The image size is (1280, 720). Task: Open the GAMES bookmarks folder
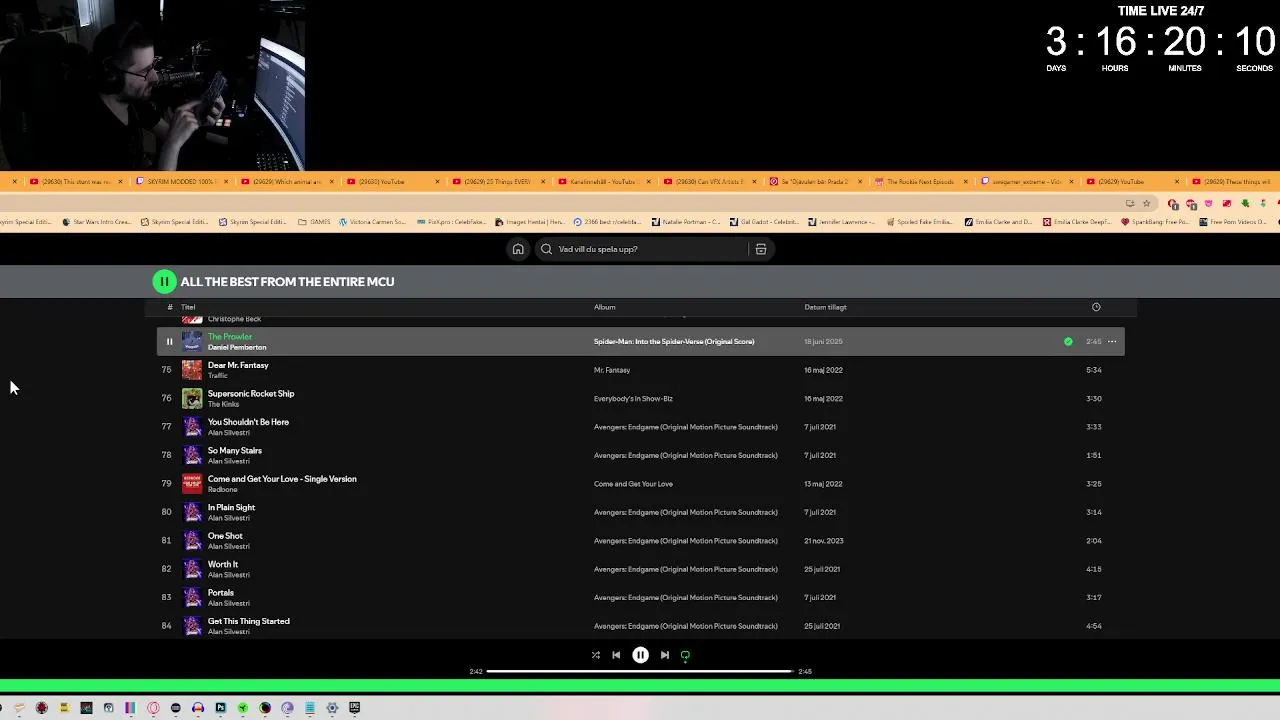point(313,222)
